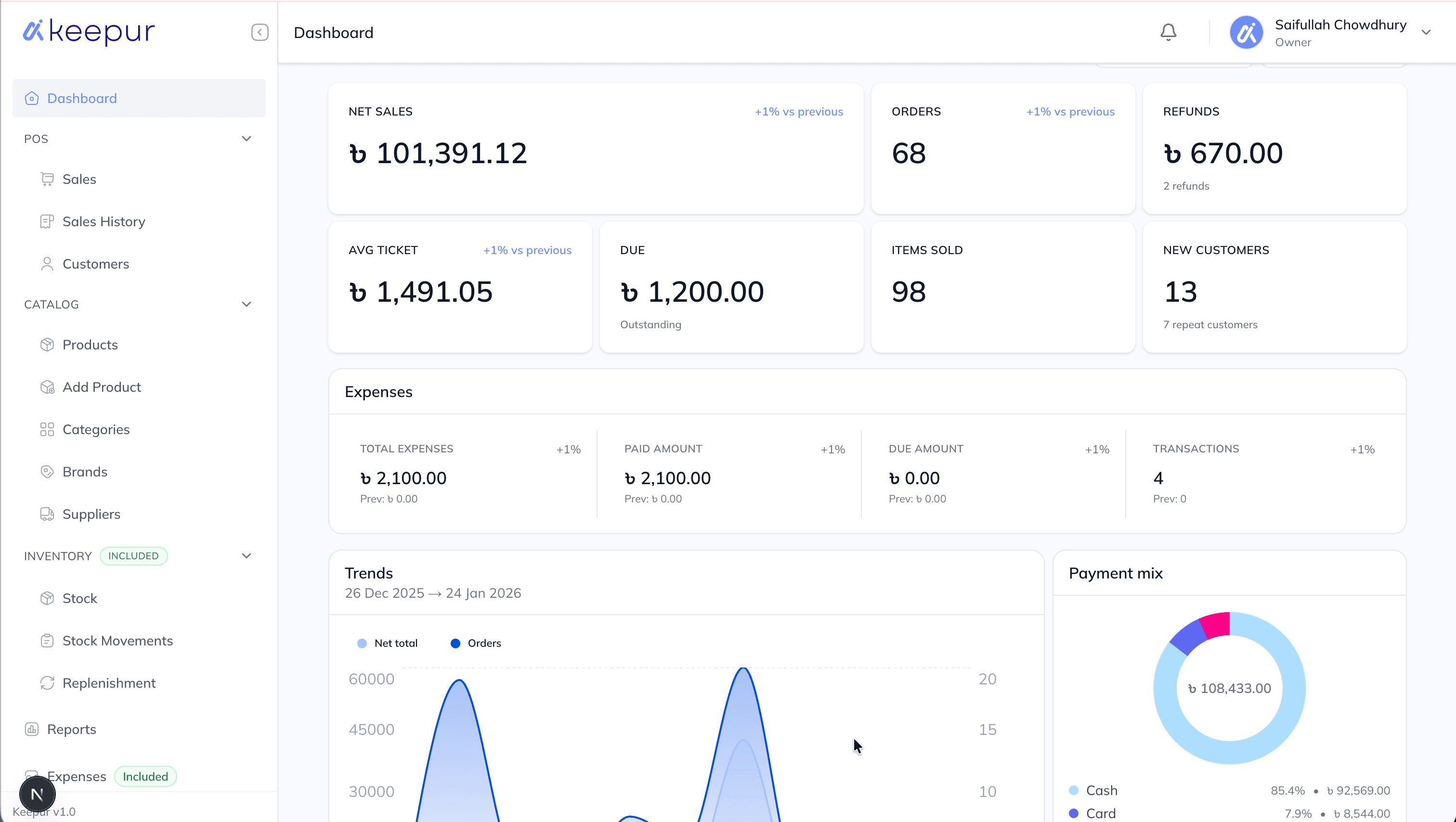Click the Stock Movements clipboard icon
Viewport: 1456px width, 822px height.
coord(47,641)
